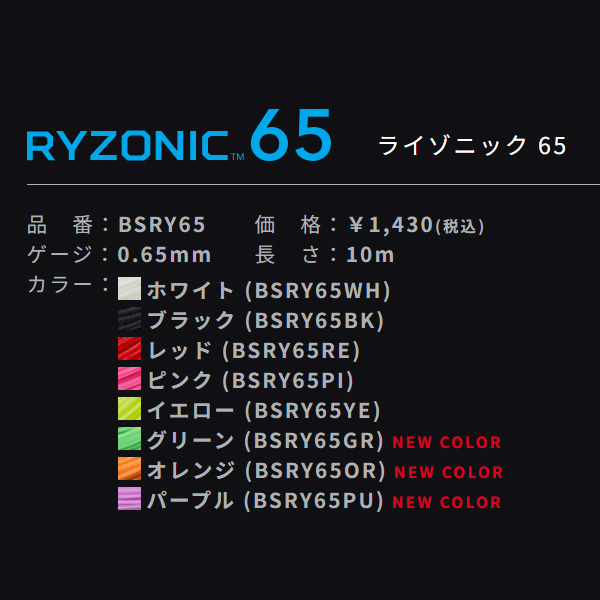Click the black color swatch
600x600 pixels.
(x=129, y=318)
